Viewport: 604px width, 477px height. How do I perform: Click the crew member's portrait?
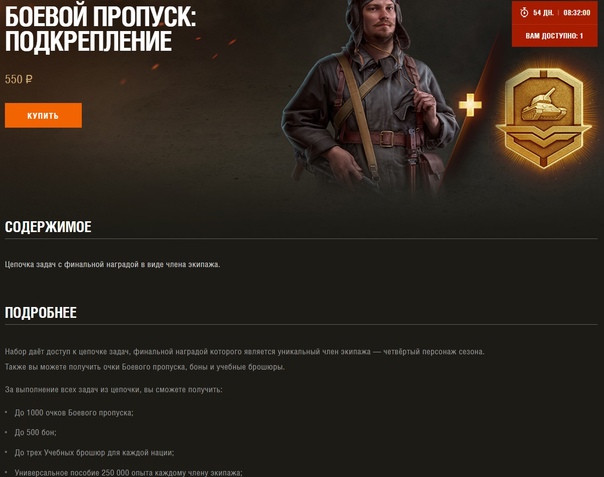[370, 96]
